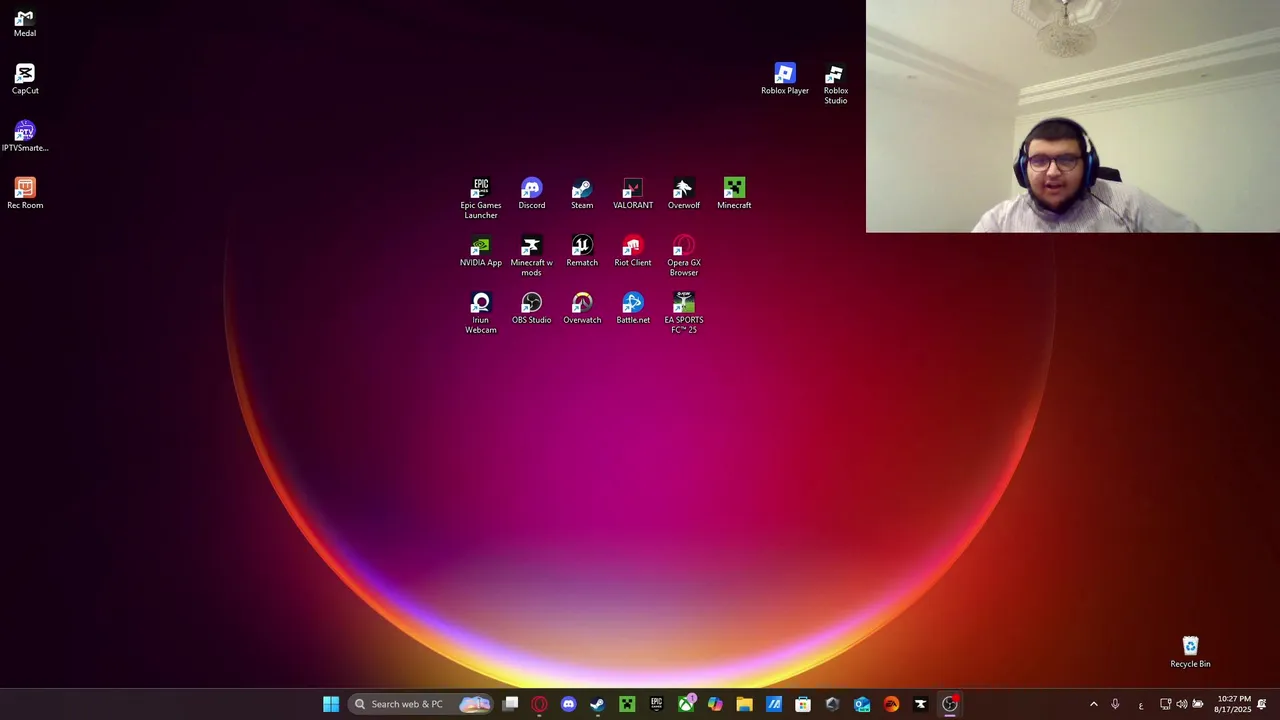
Task: Open Outlook from the taskbar
Action: 862,704
